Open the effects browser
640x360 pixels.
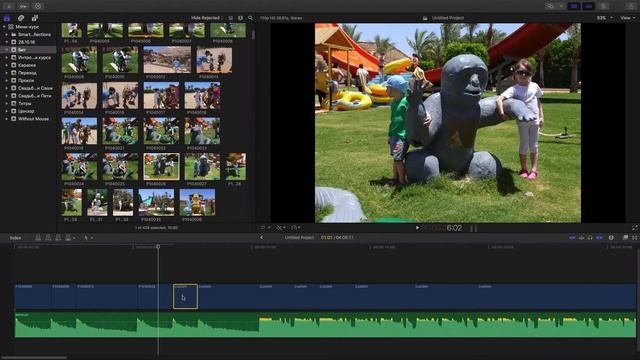tap(625, 238)
